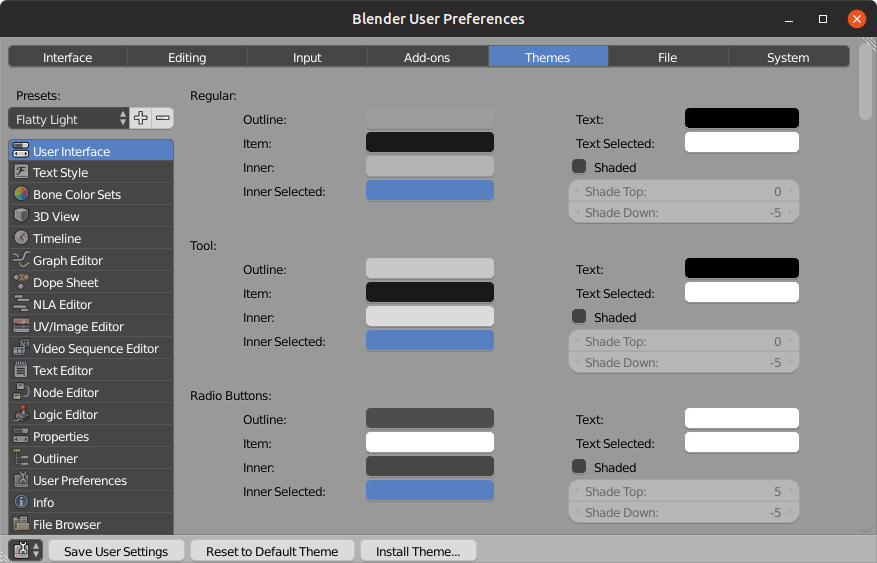Pick the Tool Text Selected color

click(742, 292)
